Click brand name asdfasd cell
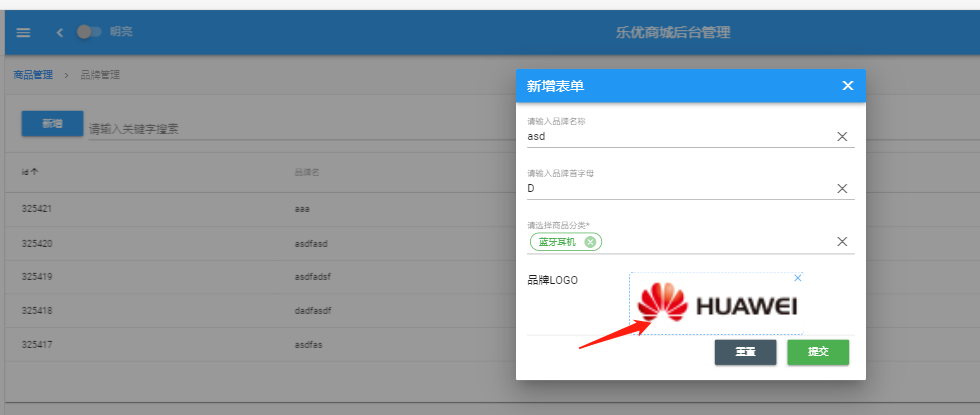Screen dimensions: 980x415 pos(311,243)
